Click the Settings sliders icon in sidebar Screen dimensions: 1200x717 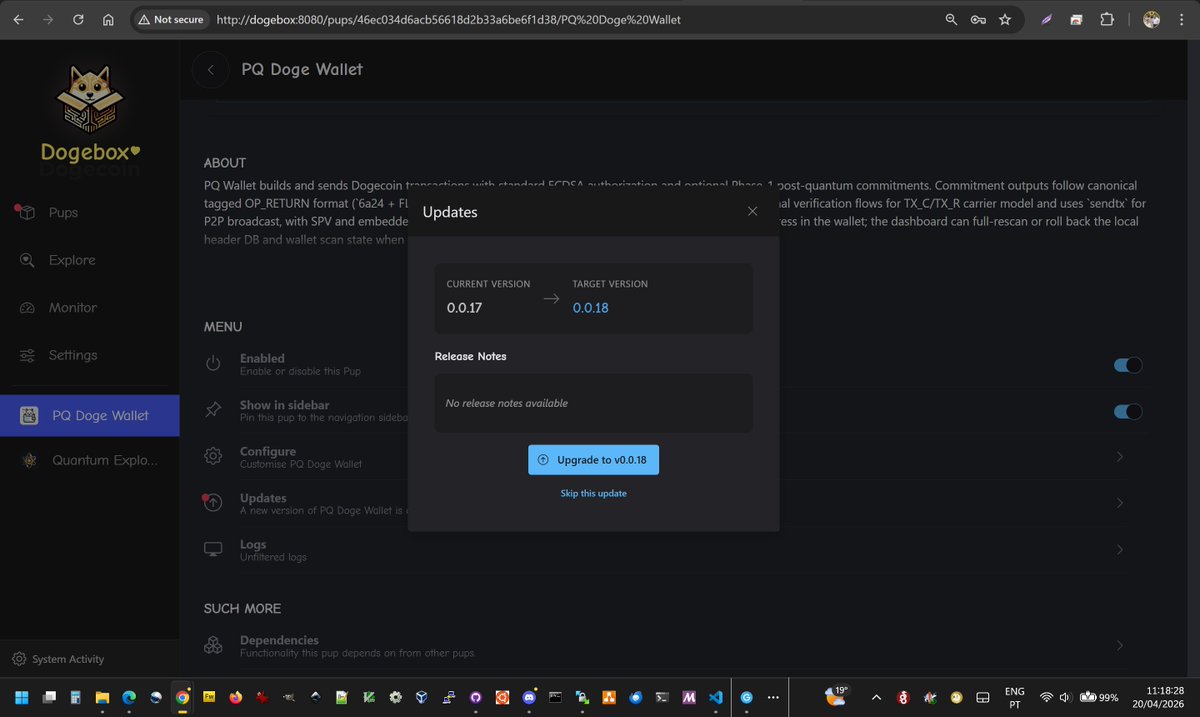pyautogui.click(x=28, y=355)
